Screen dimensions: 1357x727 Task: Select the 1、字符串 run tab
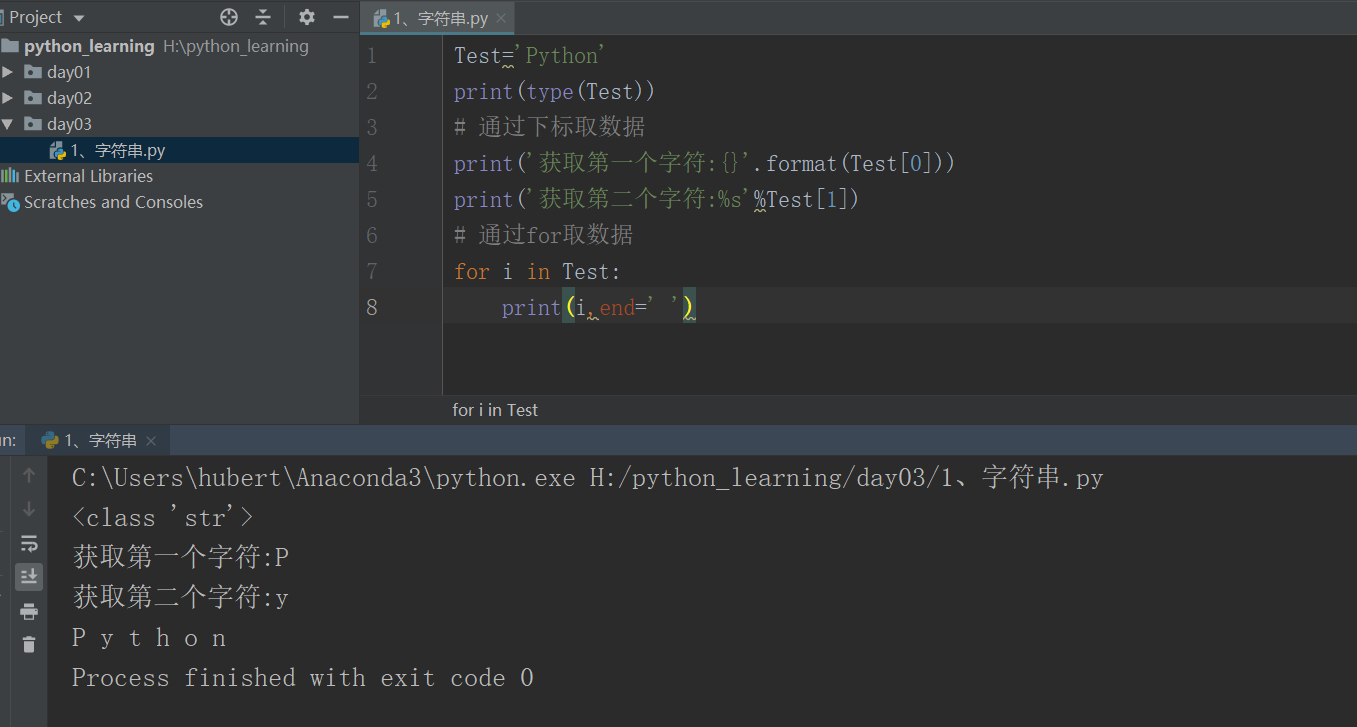point(100,440)
